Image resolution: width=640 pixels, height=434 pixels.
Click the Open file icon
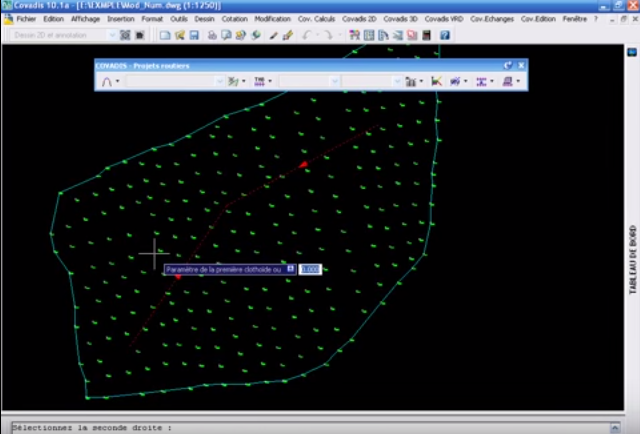(x=180, y=35)
